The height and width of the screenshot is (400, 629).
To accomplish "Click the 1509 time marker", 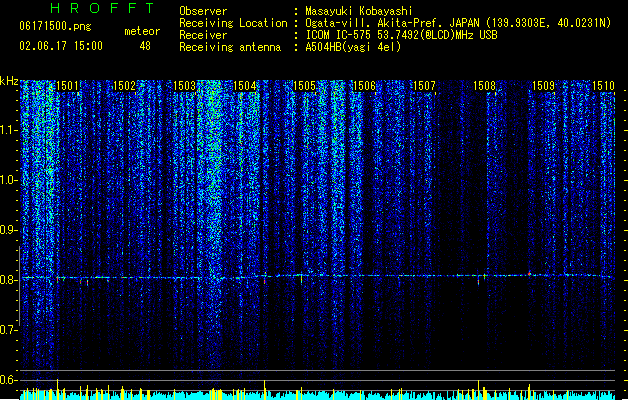I will coord(543,86).
